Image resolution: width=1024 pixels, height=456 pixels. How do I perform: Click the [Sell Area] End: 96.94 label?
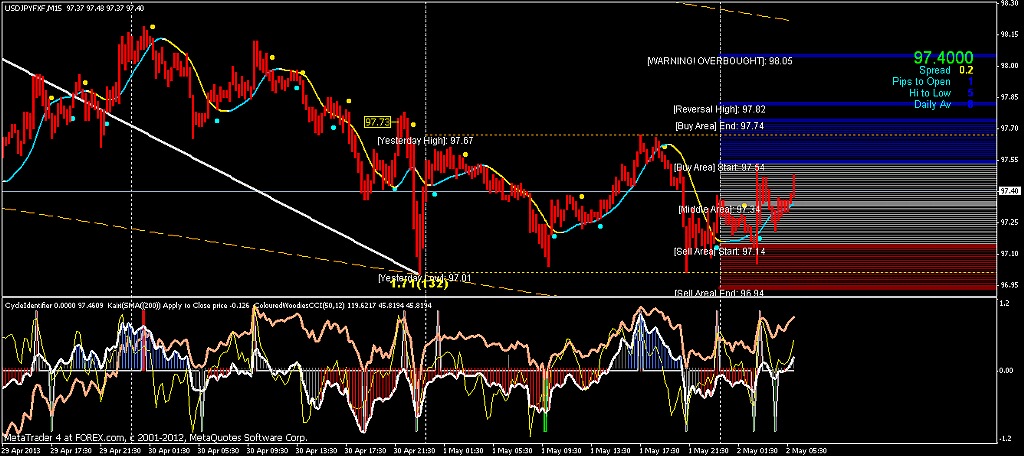point(720,293)
